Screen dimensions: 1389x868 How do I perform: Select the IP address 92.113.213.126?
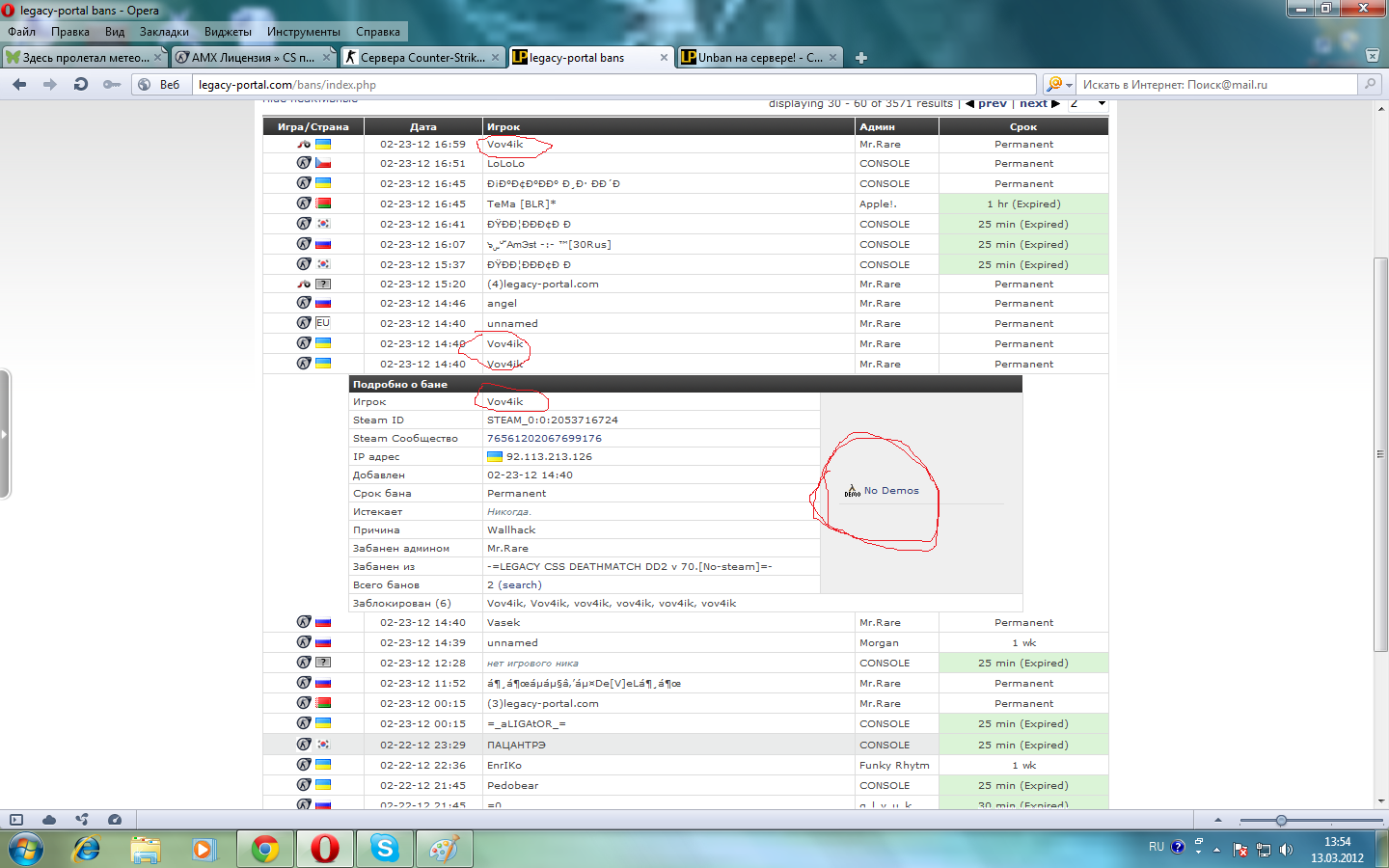pos(549,456)
